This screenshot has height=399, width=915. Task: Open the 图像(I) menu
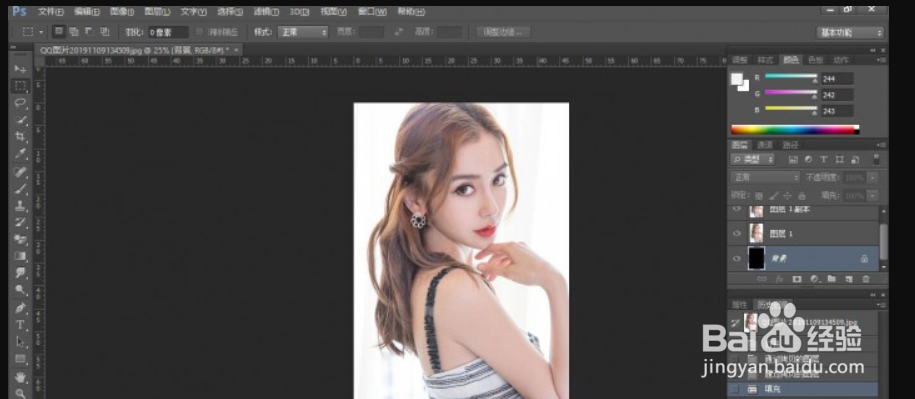(122, 12)
